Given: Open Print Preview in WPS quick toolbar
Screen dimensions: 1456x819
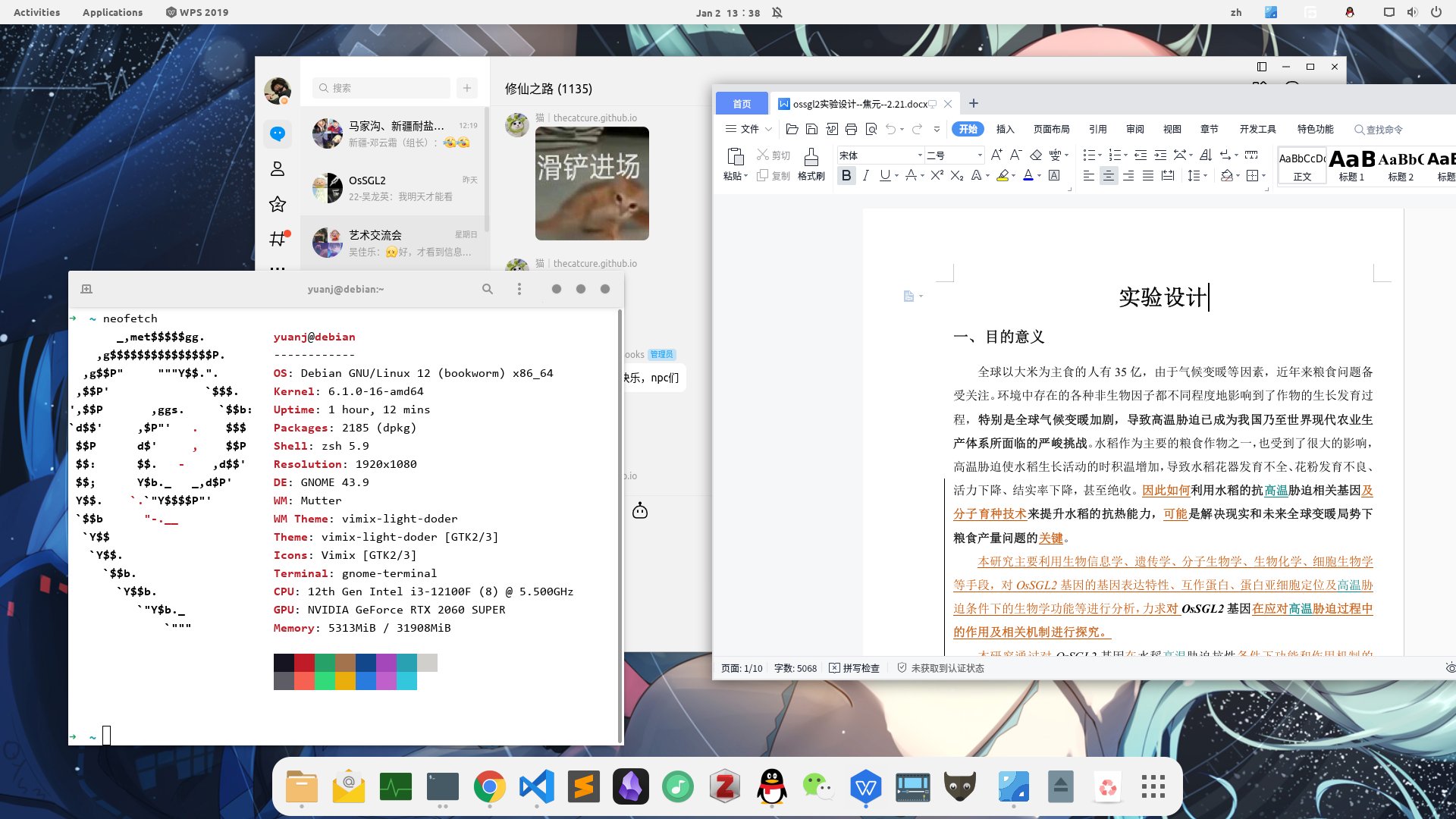Looking at the screenshot, I should click(871, 129).
